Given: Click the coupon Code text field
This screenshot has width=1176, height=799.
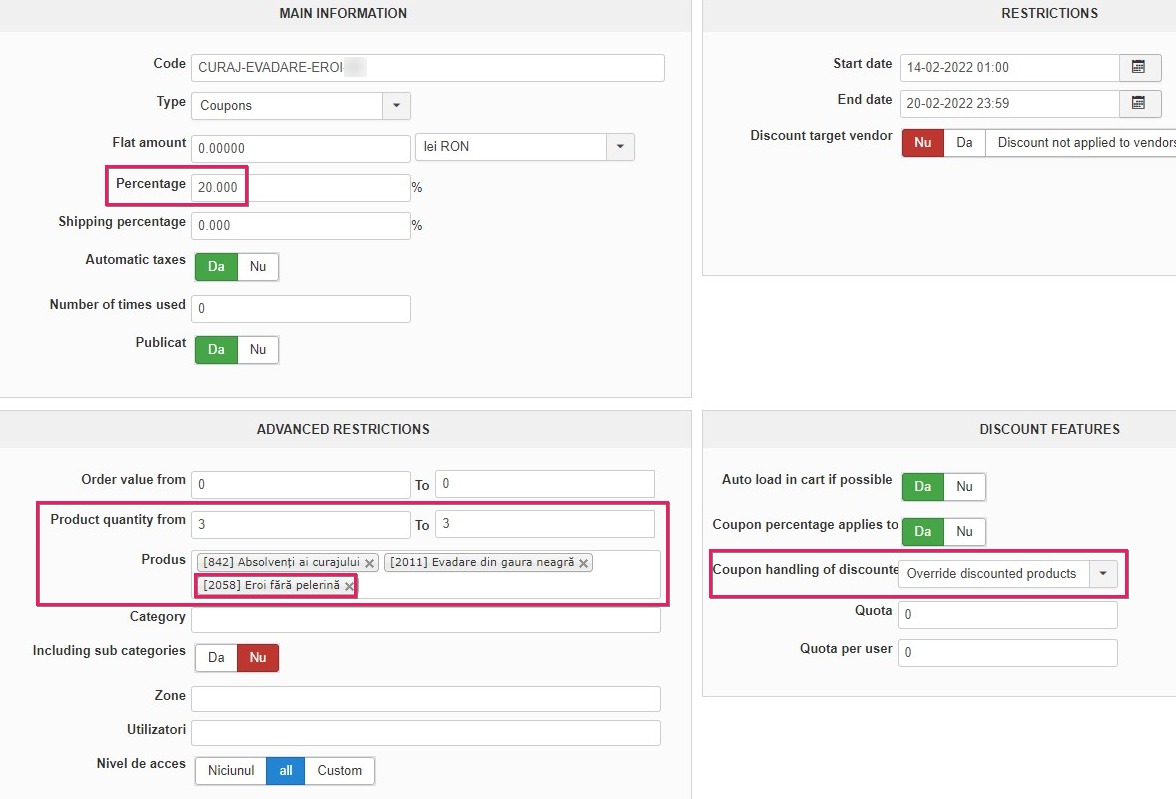Looking at the screenshot, I should (x=428, y=67).
